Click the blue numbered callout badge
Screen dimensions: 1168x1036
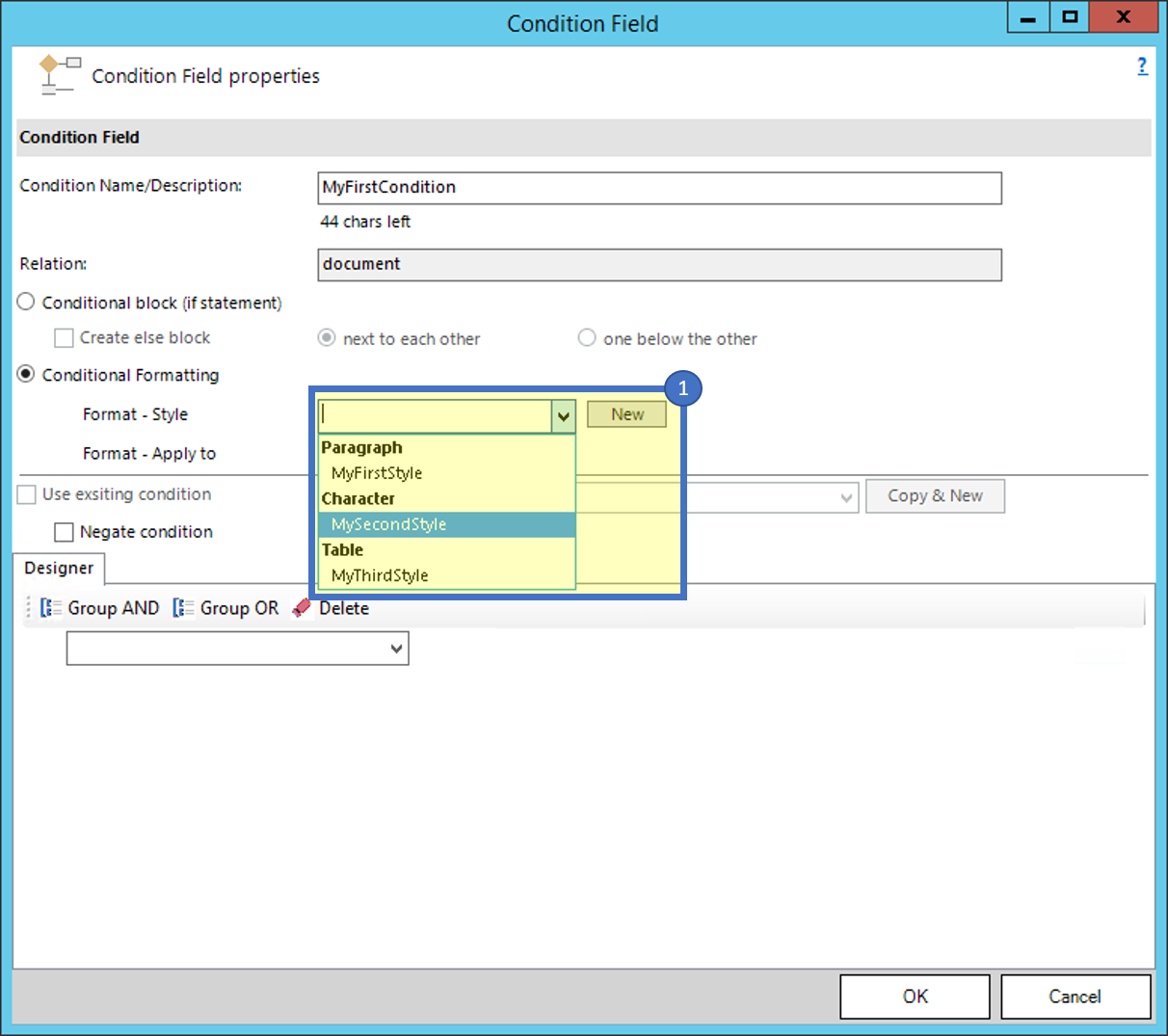(684, 387)
